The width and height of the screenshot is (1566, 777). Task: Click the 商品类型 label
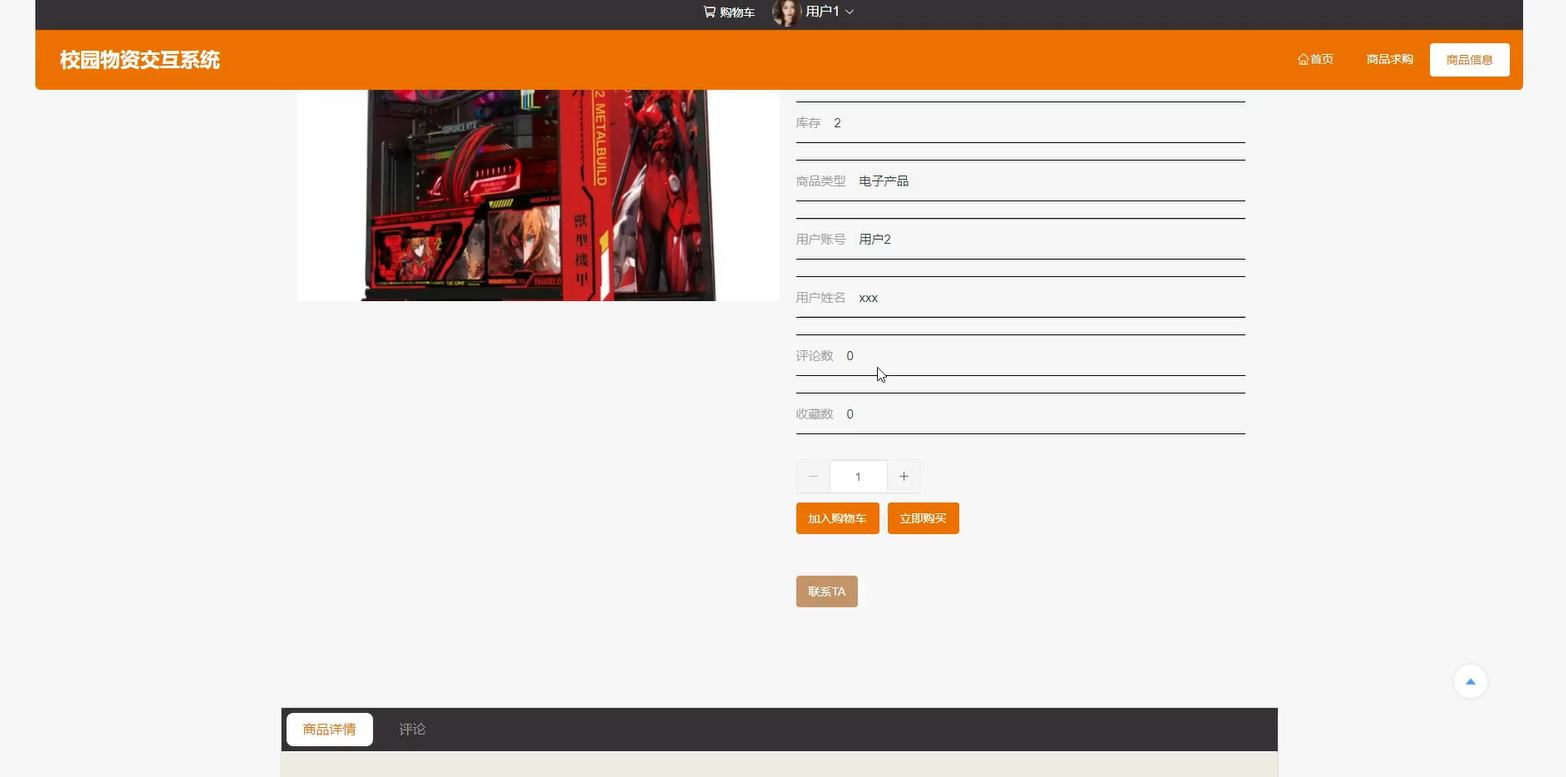[821, 181]
